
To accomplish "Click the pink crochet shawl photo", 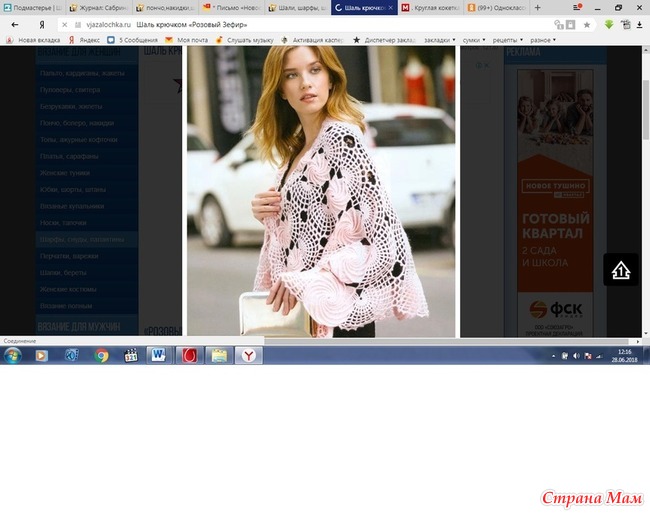I will tap(321, 190).
